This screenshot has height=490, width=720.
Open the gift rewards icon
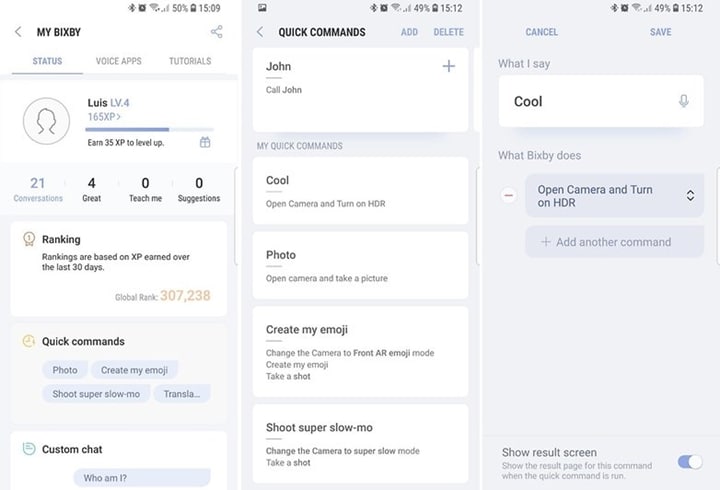[x=205, y=142]
